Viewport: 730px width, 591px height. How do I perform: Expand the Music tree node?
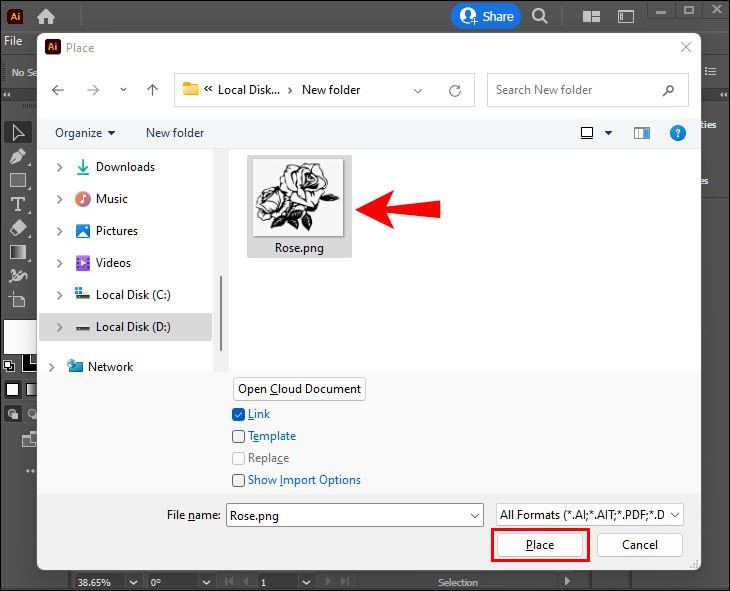(x=59, y=199)
